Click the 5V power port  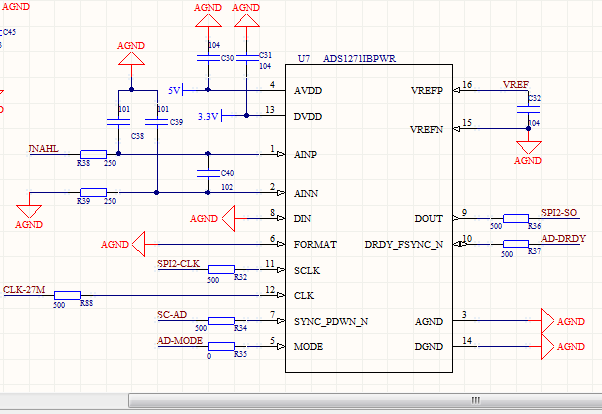pos(175,90)
